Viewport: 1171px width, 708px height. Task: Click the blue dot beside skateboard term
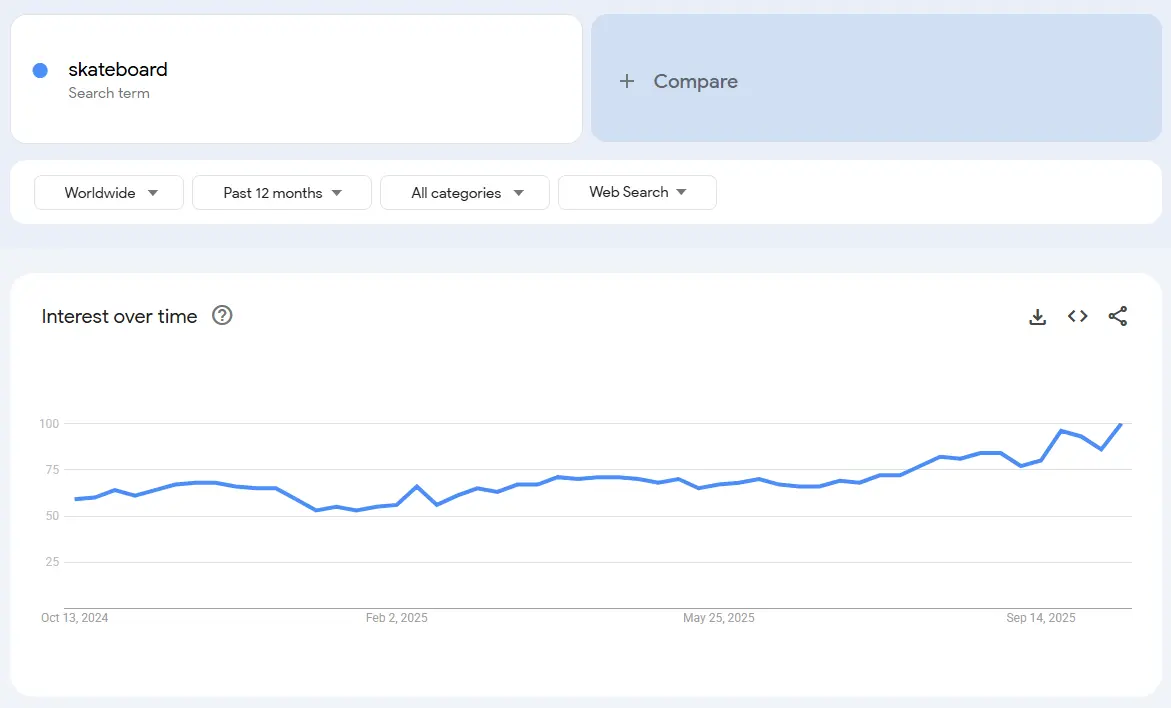[x=39, y=70]
